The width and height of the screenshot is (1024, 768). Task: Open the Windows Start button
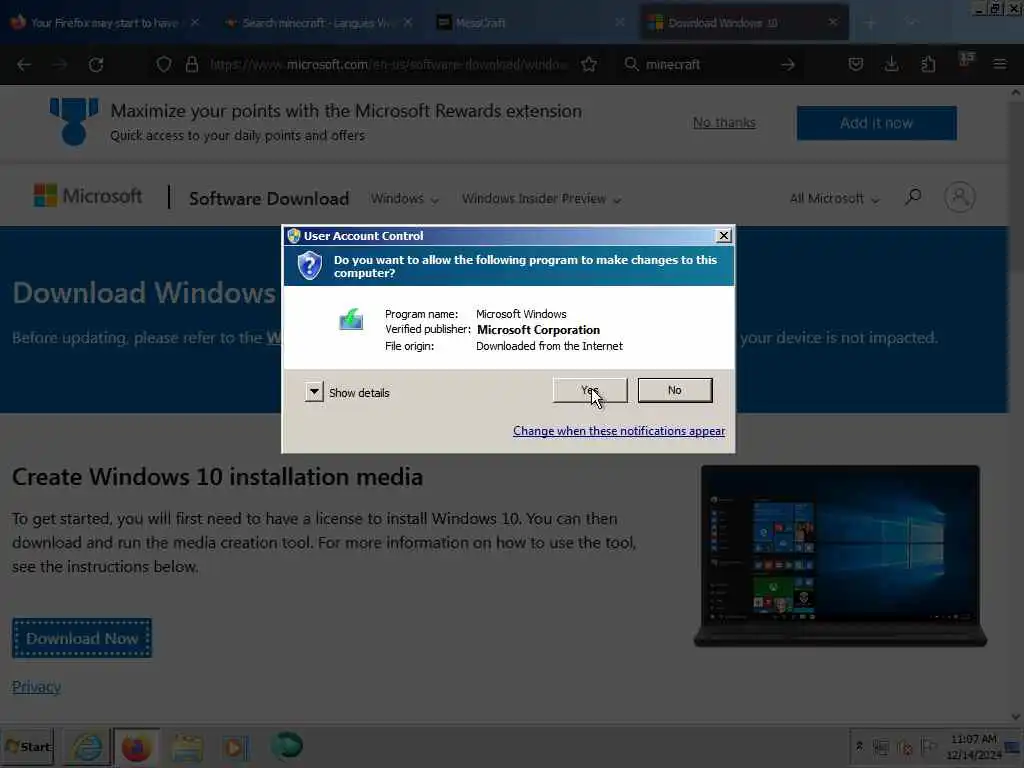click(27, 746)
